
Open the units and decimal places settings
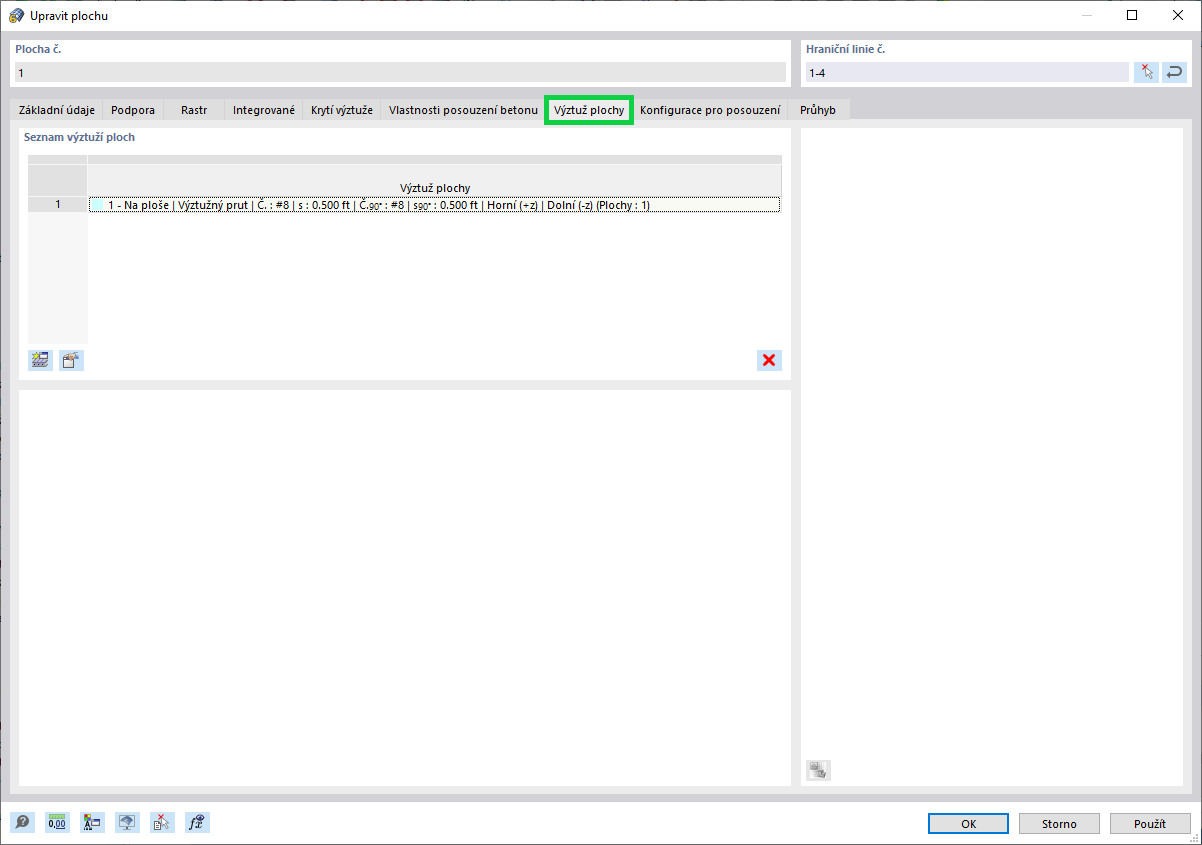tap(57, 822)
